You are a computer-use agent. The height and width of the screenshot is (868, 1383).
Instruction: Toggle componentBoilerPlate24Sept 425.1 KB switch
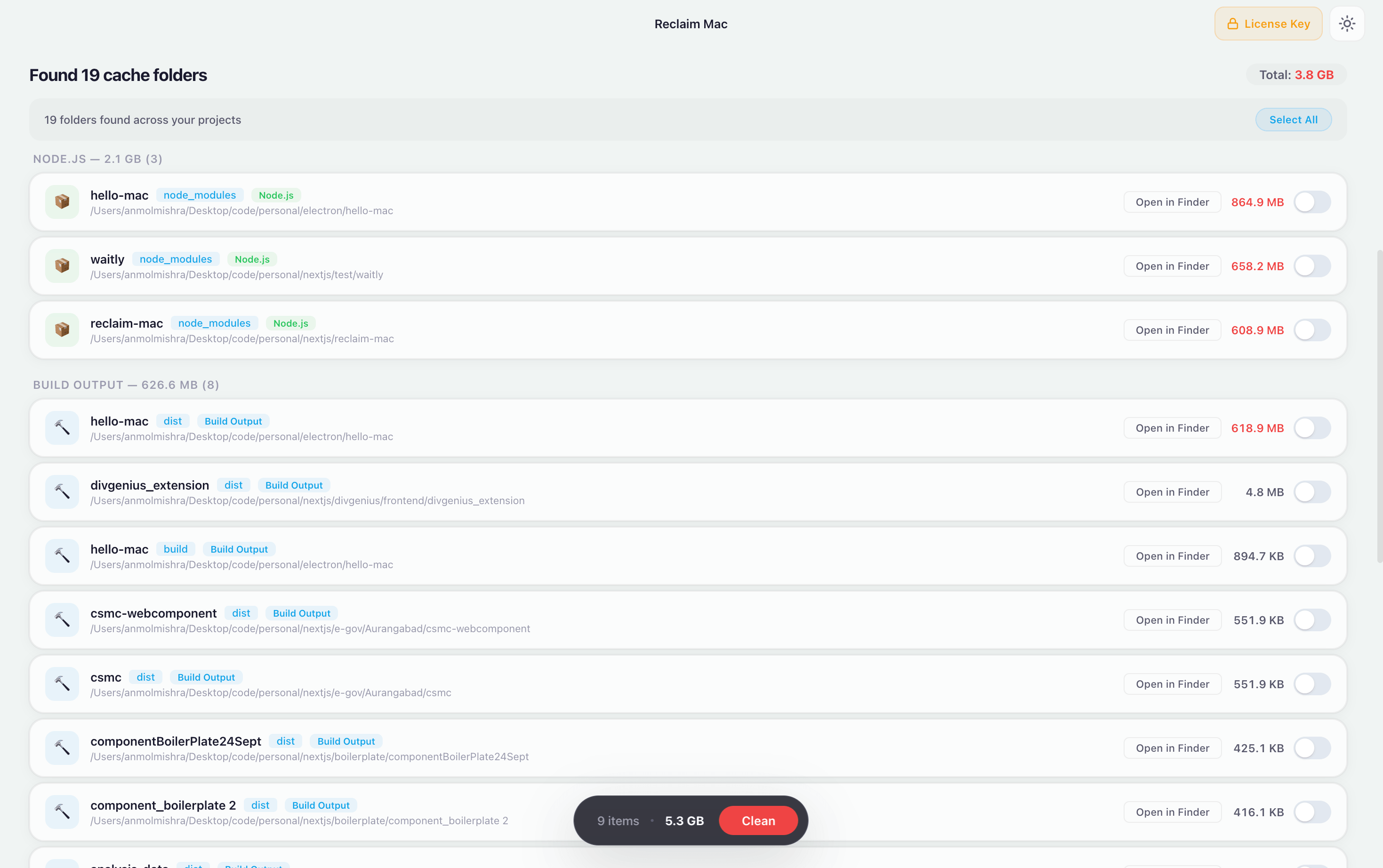pos(1312,748)
